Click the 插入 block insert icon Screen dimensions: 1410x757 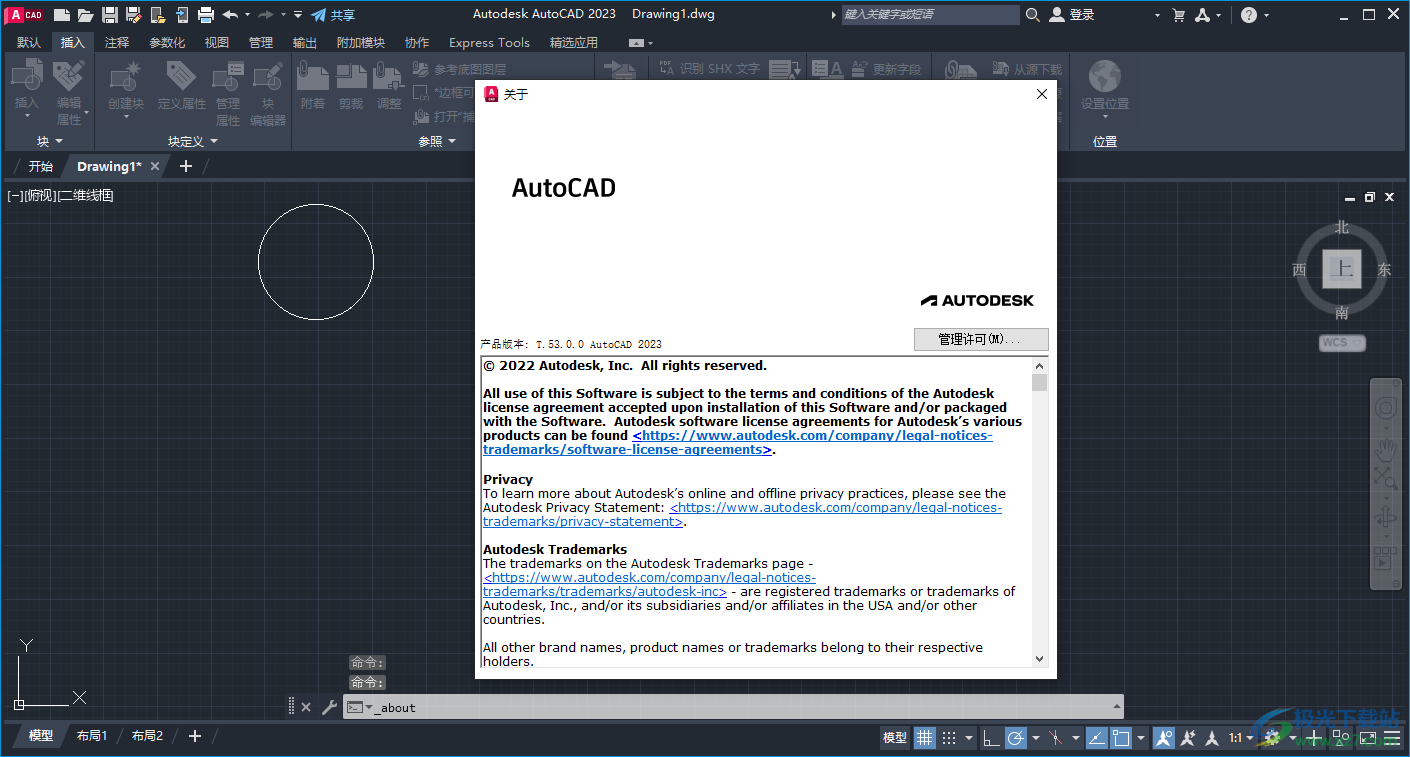27,75
